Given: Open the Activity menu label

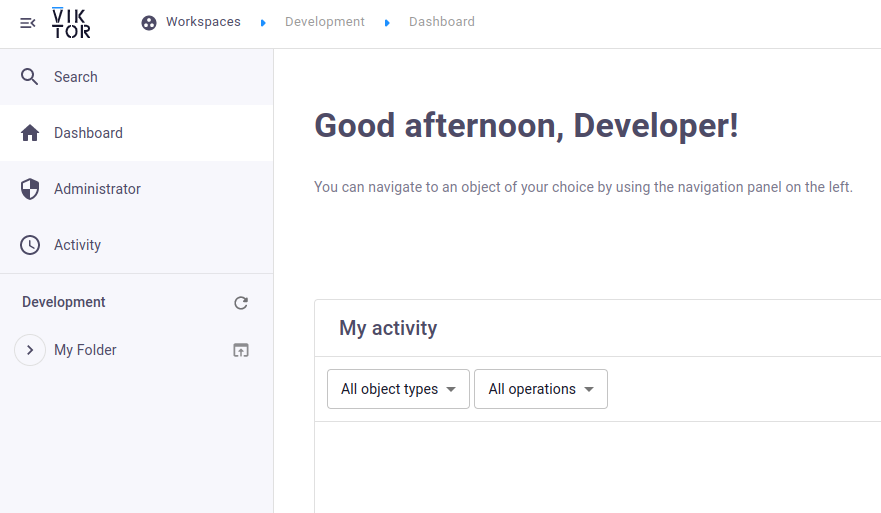Looking at the screenshot, I should click(77, 245).
